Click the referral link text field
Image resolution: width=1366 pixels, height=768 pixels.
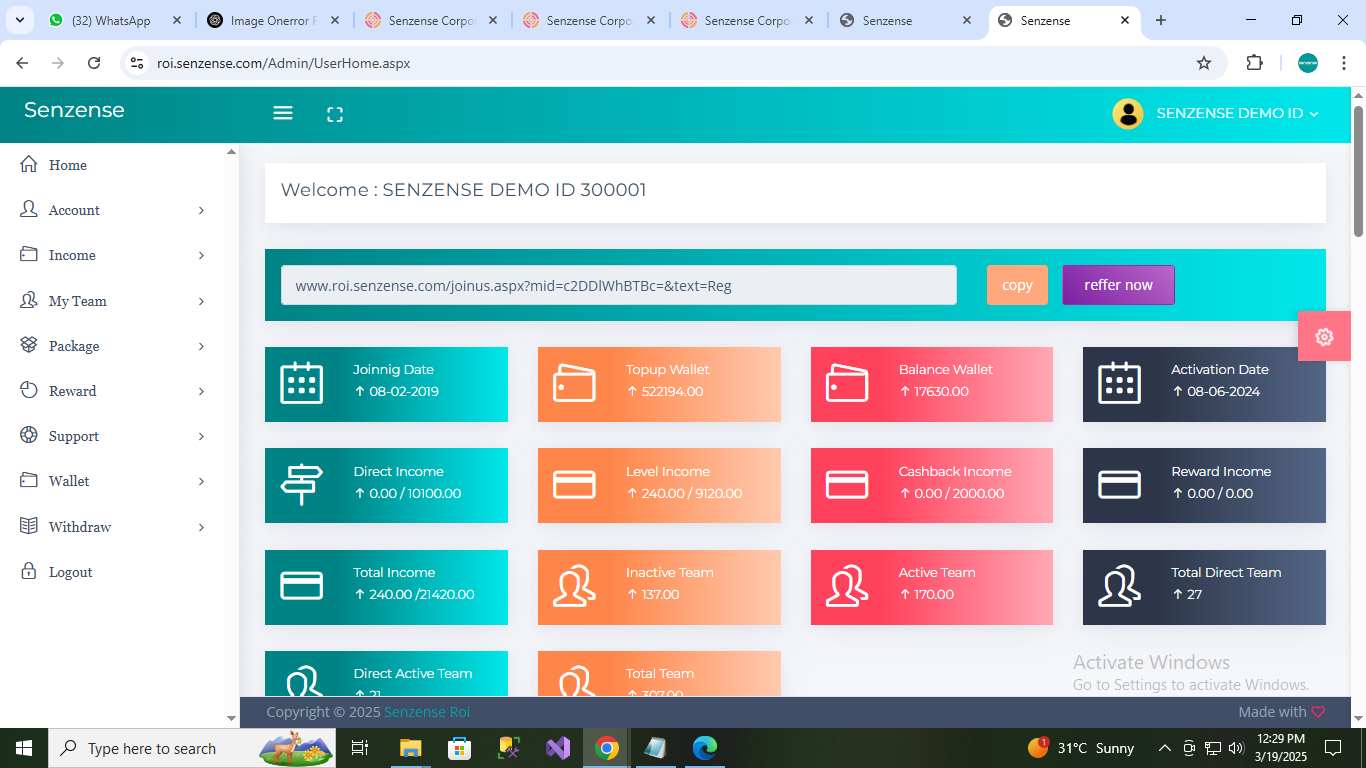coord(619,285)
